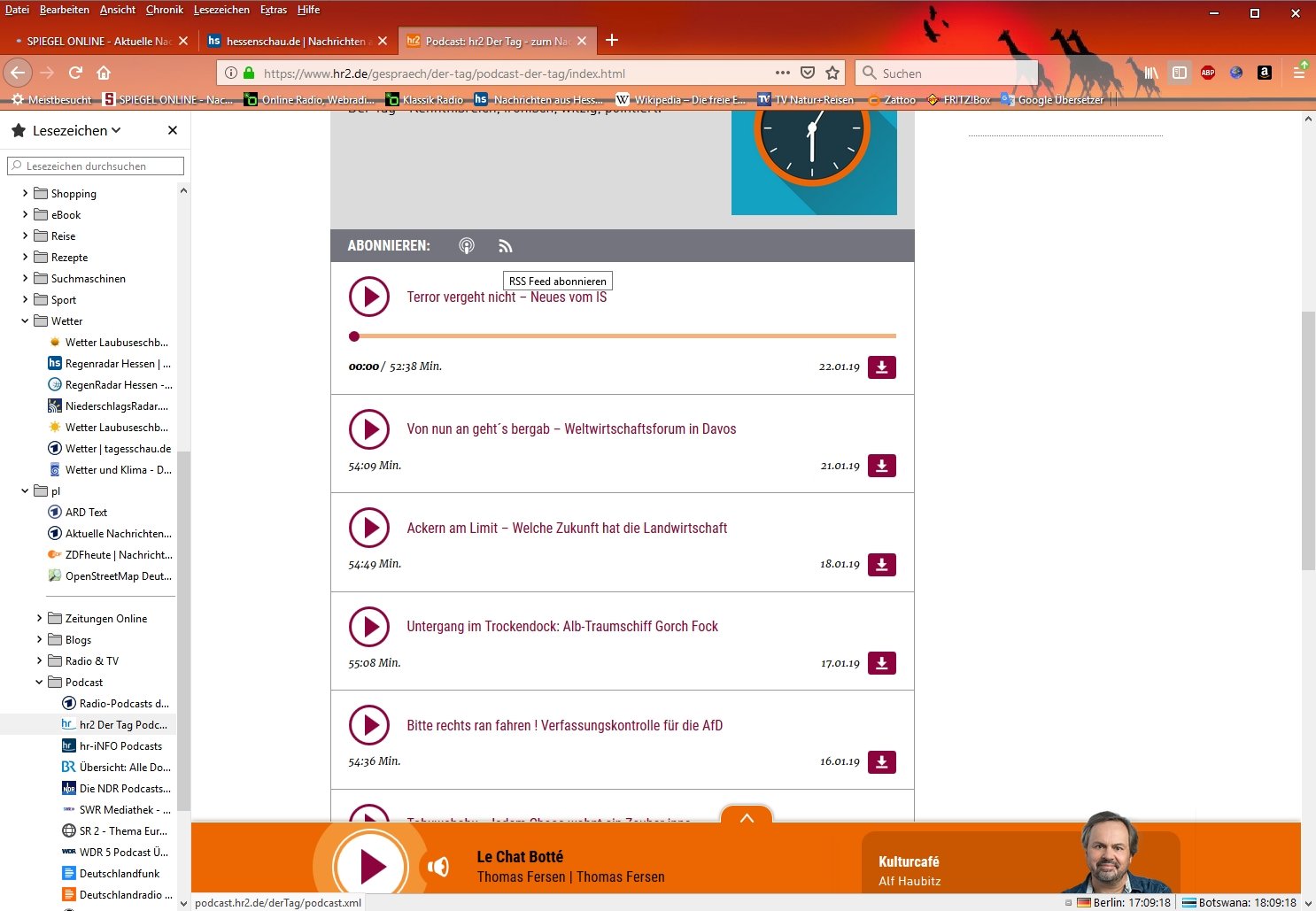Viewport: 1316px width, 911px height.
Task: Switch to the SPIEGEL ONLINE tab
Action: click(x=99, y=41)
